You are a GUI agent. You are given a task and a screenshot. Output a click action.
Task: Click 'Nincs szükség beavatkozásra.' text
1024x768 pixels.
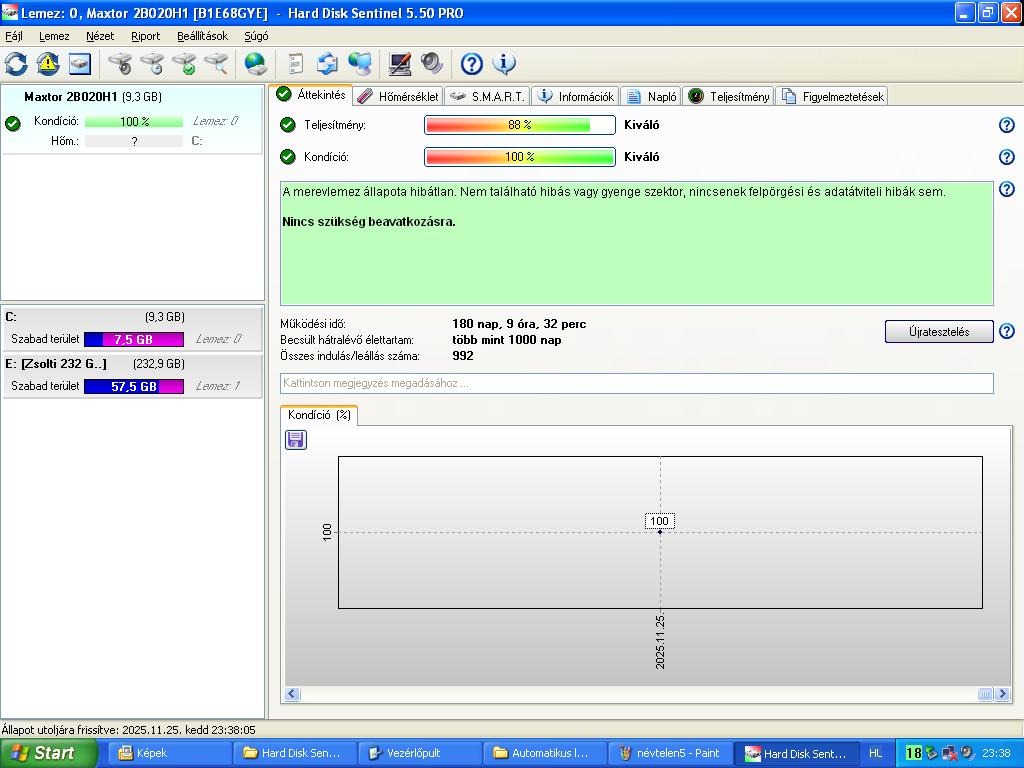click(369, 222)
